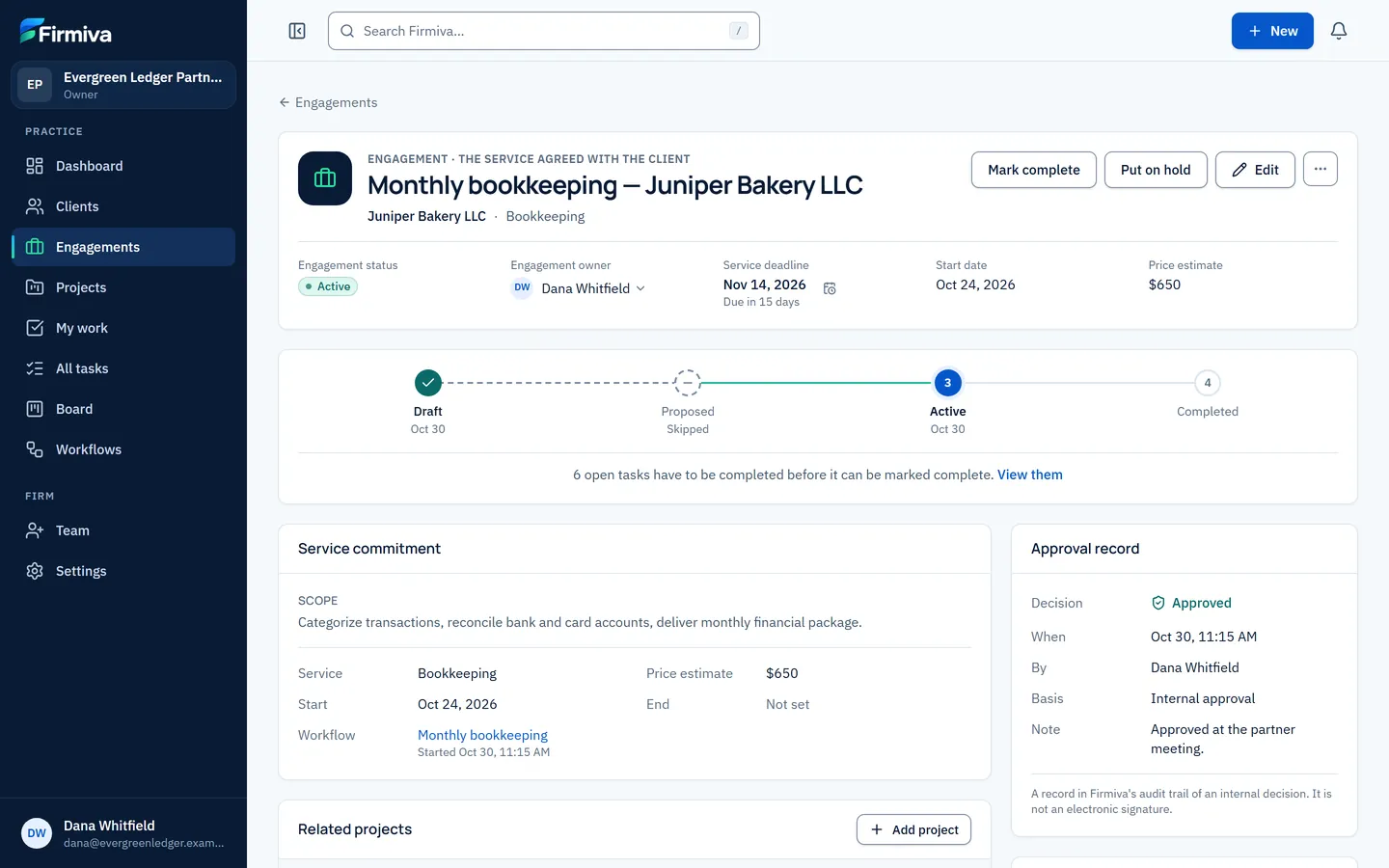The width and height of the screenshot is (1389, 868).
Task: Open the Monthly bookkeeping workflow link
Action: pos(482,735)
